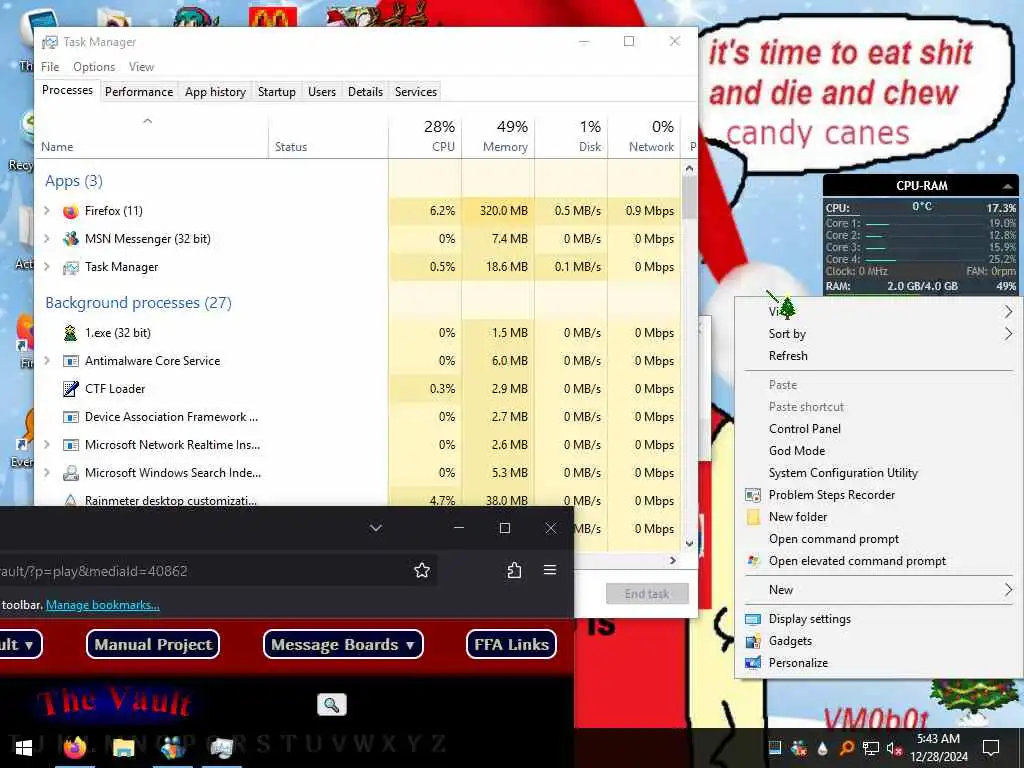Image resolution: width=1024 pixels, height=768 pixels.
Task: Bookmark this page with the Firefox star icon
Action: tap(422, 571)
